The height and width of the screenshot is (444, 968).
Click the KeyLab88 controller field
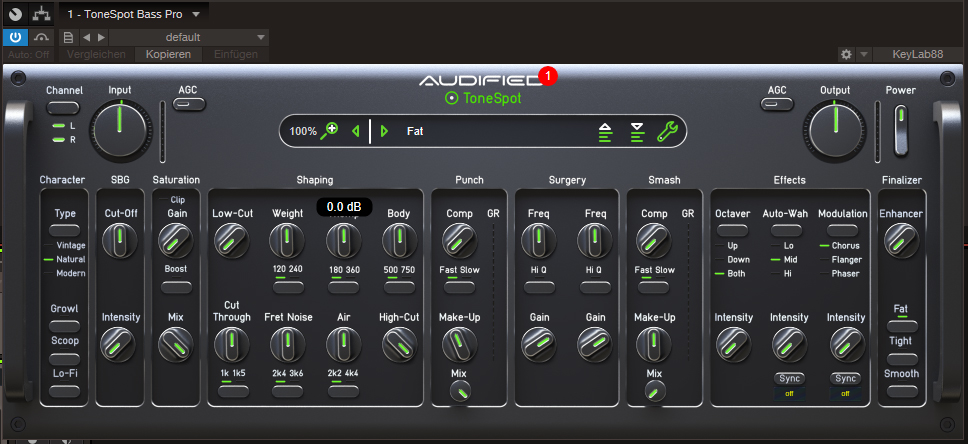(x=917, y=54)
